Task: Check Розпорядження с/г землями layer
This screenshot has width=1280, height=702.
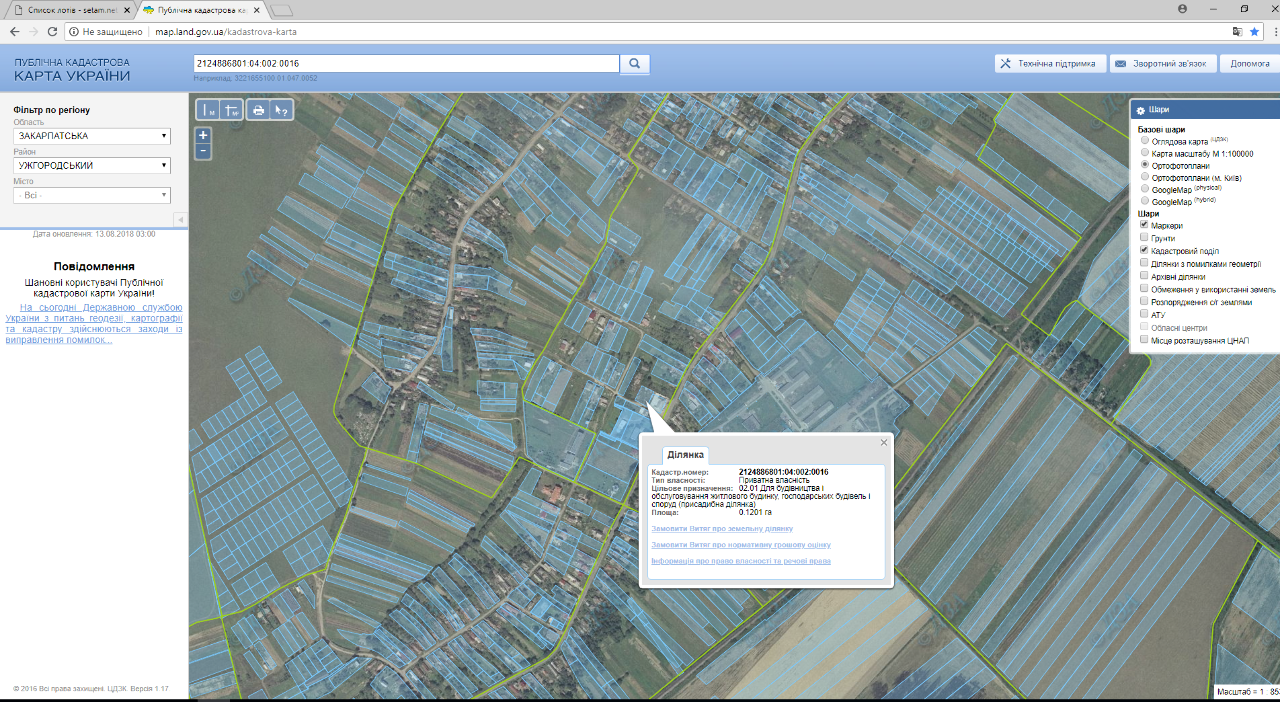Action: pyautogui.click(x=1144, y=301)
